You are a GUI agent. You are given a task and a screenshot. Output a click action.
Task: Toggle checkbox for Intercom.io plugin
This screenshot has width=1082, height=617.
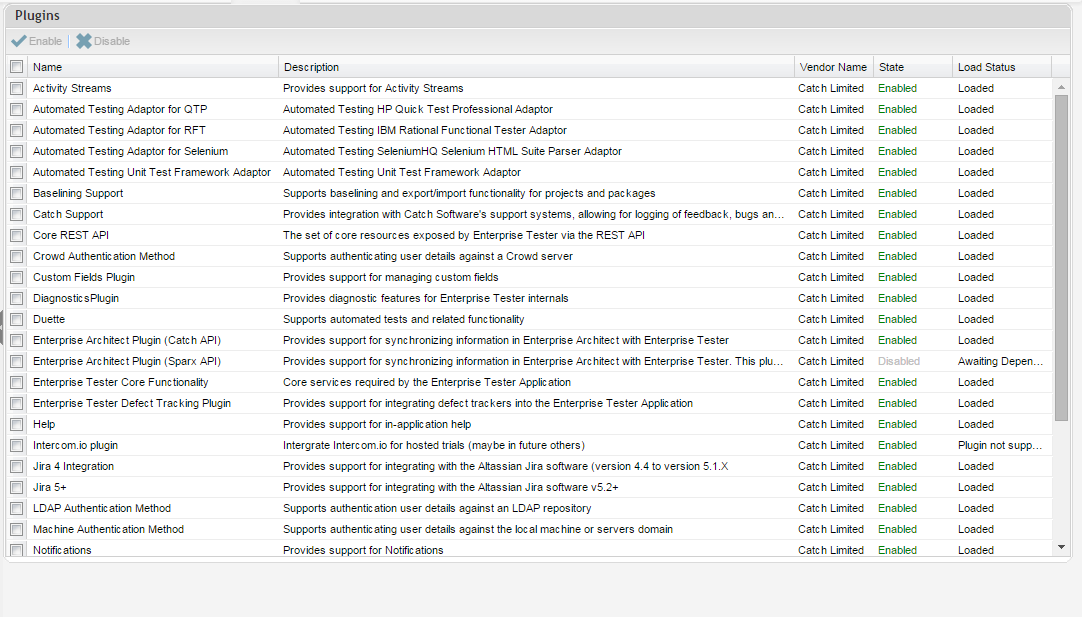[16, 445]
